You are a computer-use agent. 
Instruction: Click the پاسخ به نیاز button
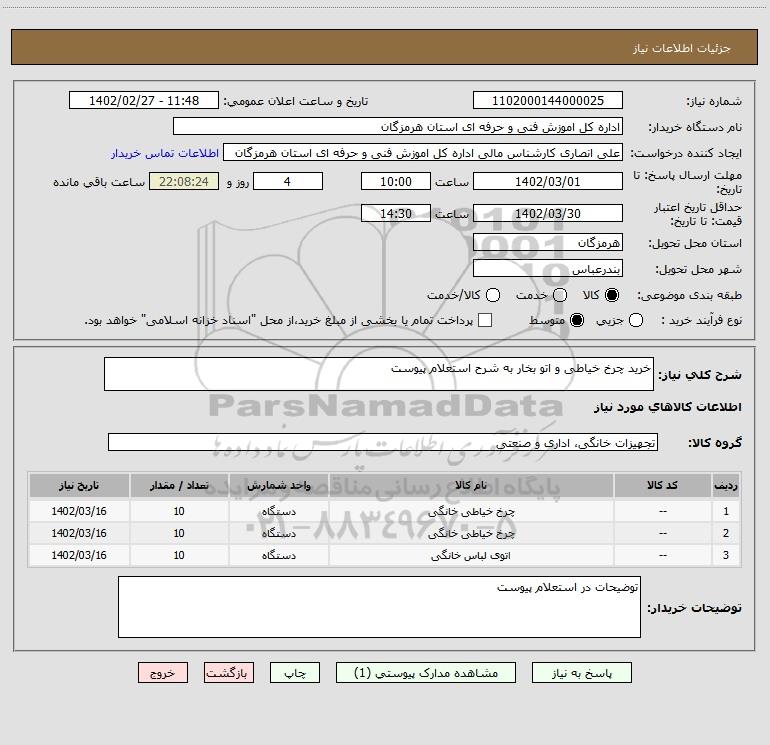(582, 673)
